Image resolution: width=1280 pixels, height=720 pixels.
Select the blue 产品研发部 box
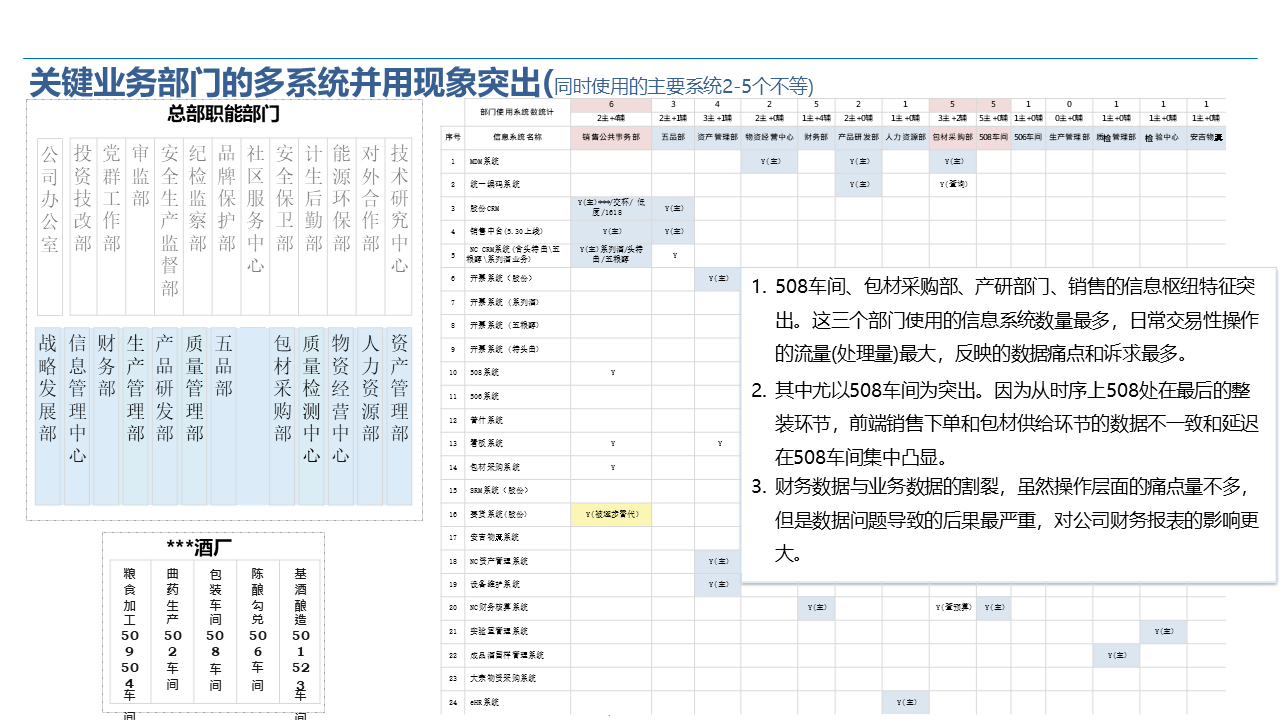click(x=165, y=415)
